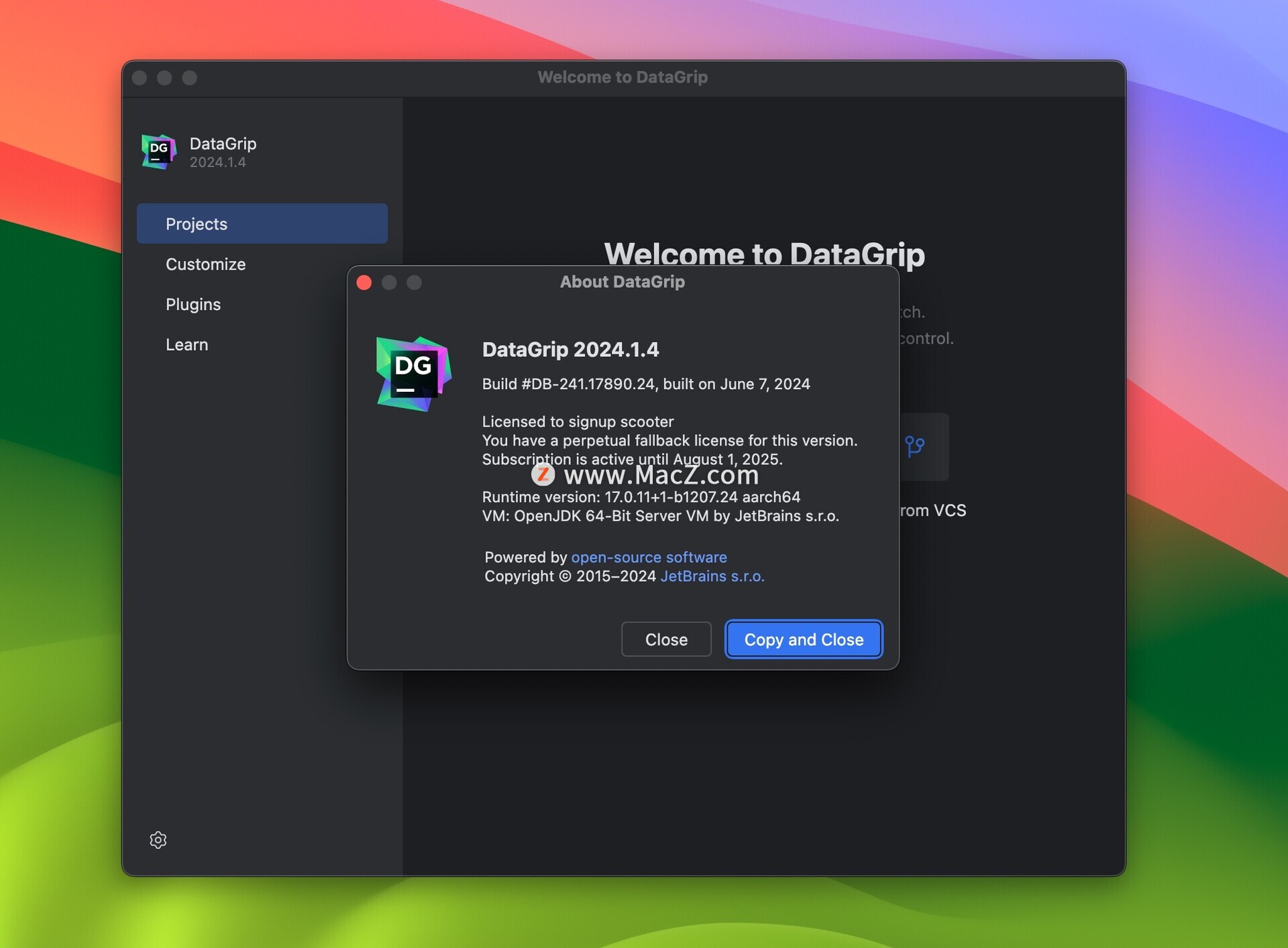This screenshot has height=948, width=1288.
Task: Click the Subscription active until August 1 text
Action: [x=632, y=459]
